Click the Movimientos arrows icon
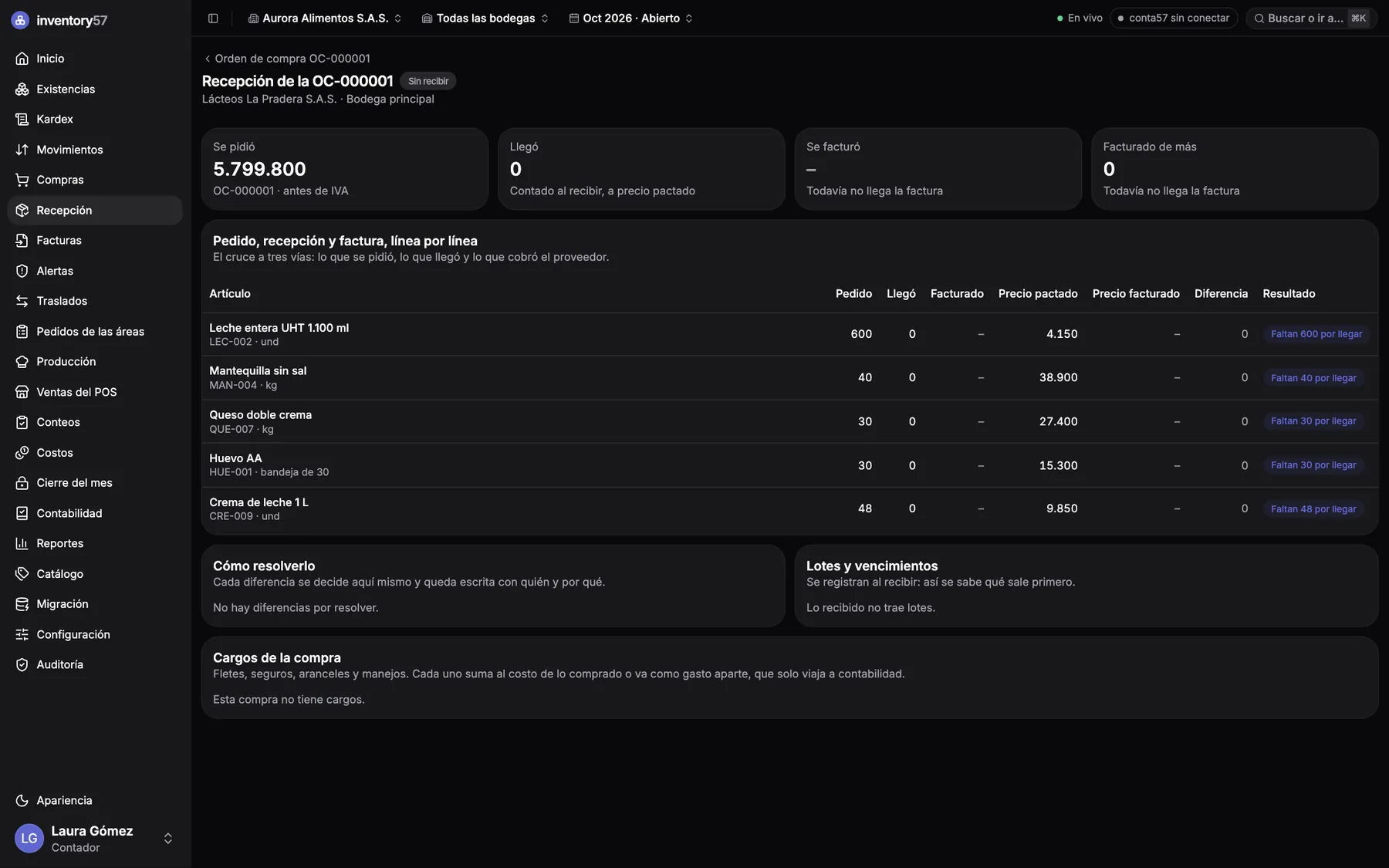Image resolution: width=1389 pixels, height=868 pixels. click(x=22, y=150)
